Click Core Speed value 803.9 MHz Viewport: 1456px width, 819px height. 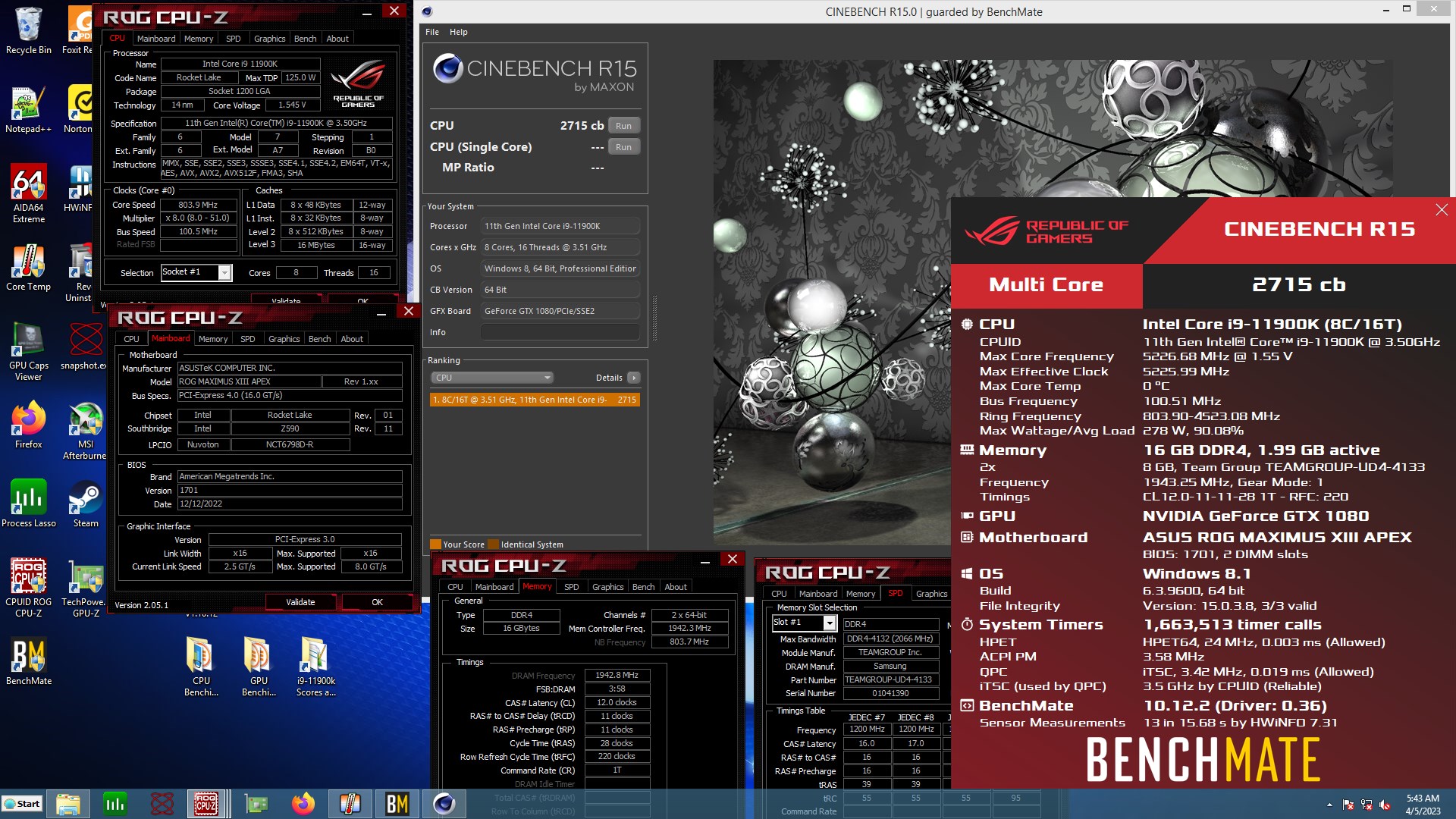click(x=198, y=205)
